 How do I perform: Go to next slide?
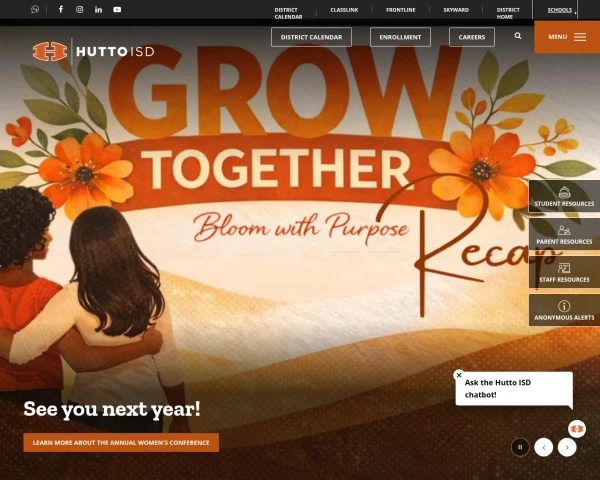click(x=567, y=447)
